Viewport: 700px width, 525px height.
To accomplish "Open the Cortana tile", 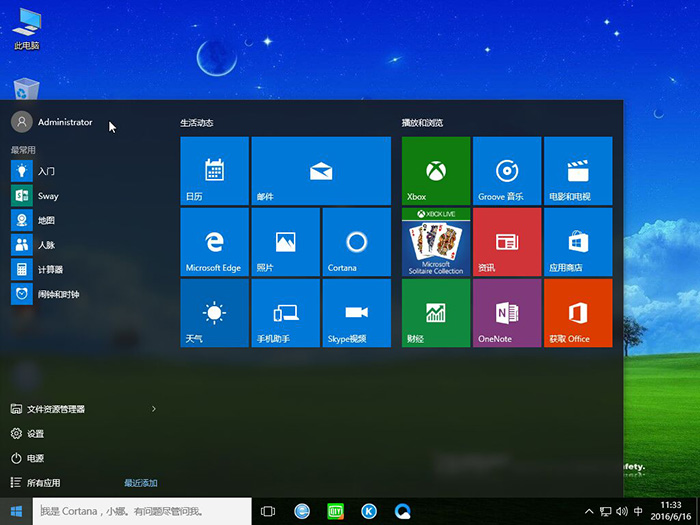I will click(356, 242).
